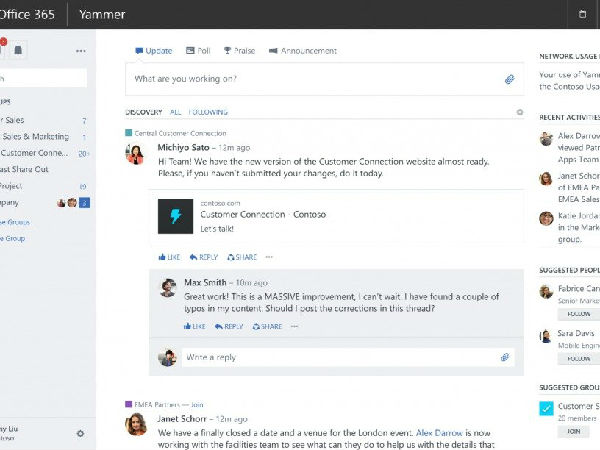This screenshot has width=600, height=450.
Task: Like Michiyo Sato's post
Action: (x=169, y=257)
